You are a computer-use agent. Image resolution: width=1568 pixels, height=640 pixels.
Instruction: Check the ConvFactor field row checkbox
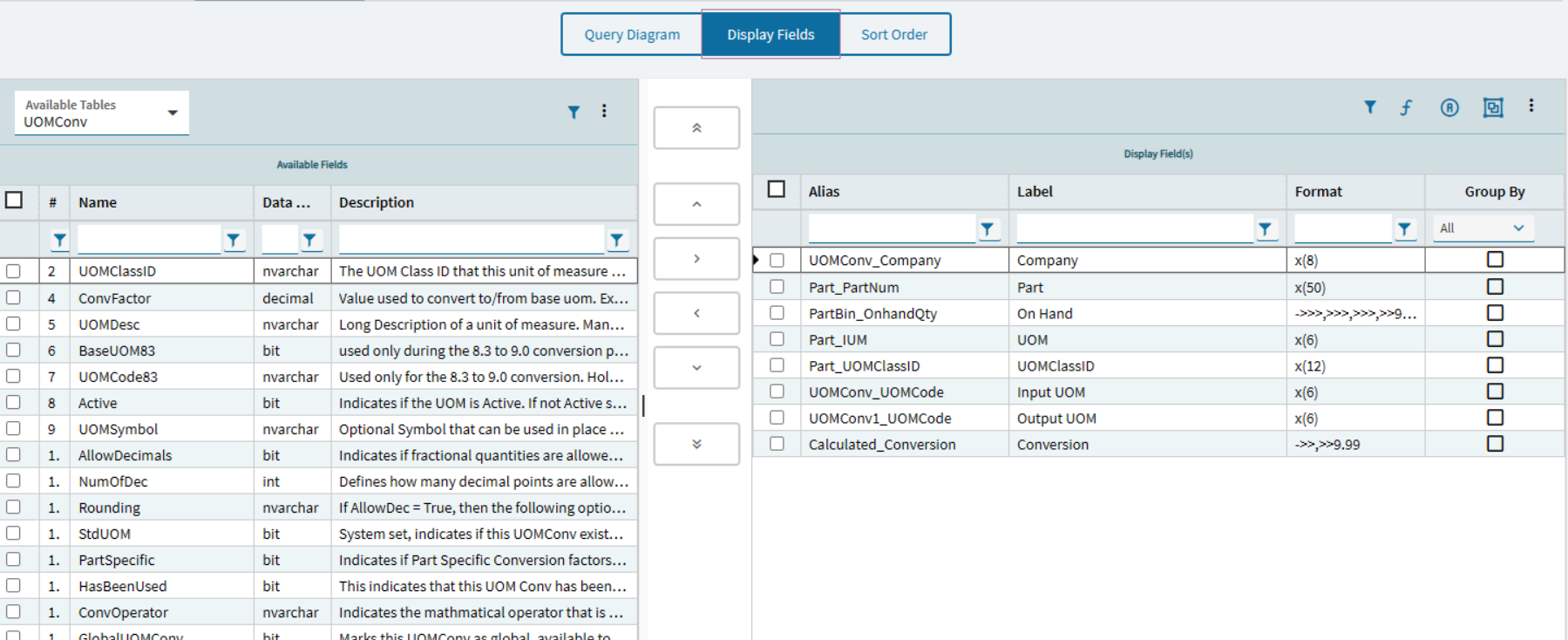point(13,298)
